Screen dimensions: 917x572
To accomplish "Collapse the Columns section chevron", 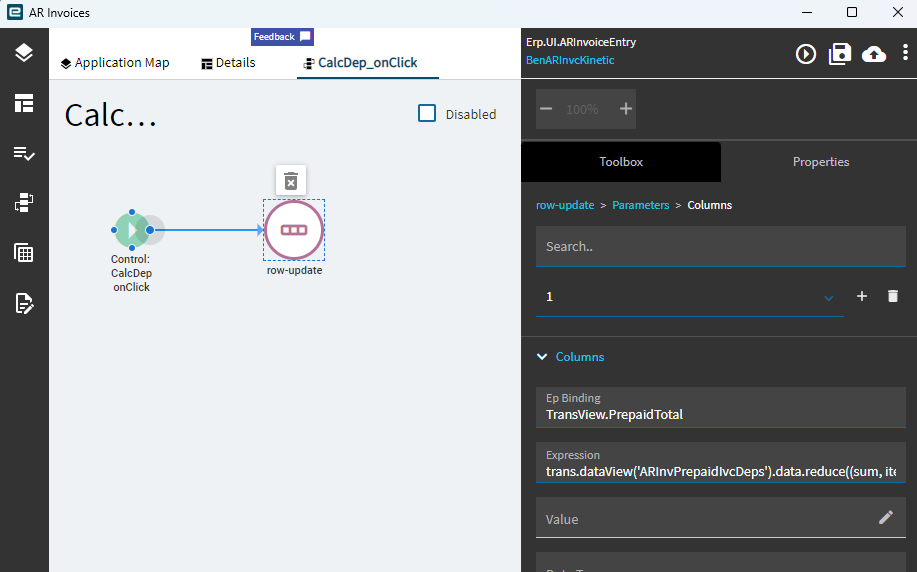I will (543, 357).
